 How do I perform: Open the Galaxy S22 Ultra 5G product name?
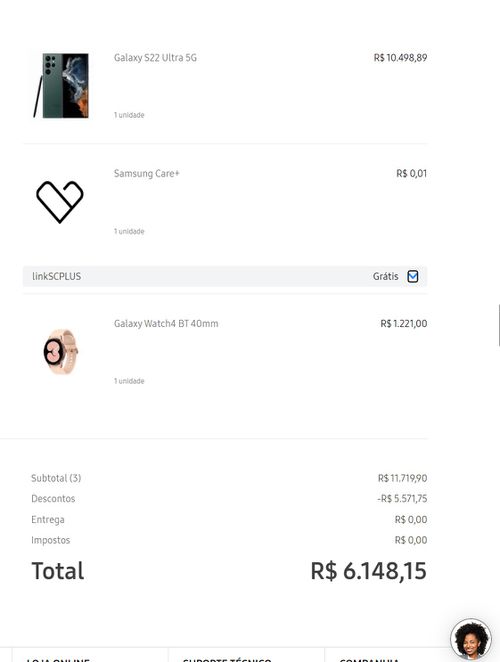(155, 57)
